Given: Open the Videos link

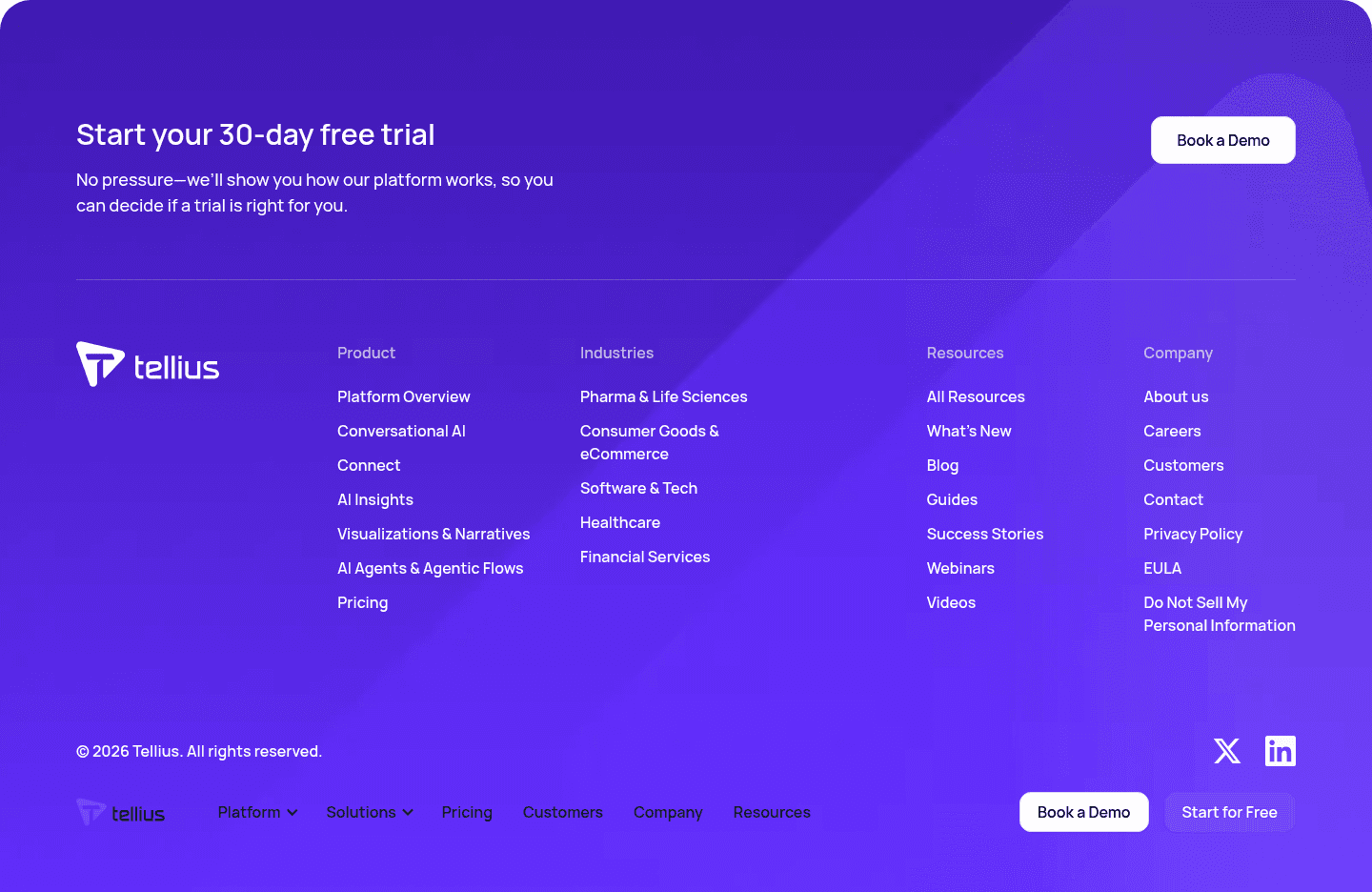Looking at the screenshot, I should pos(951,602).
